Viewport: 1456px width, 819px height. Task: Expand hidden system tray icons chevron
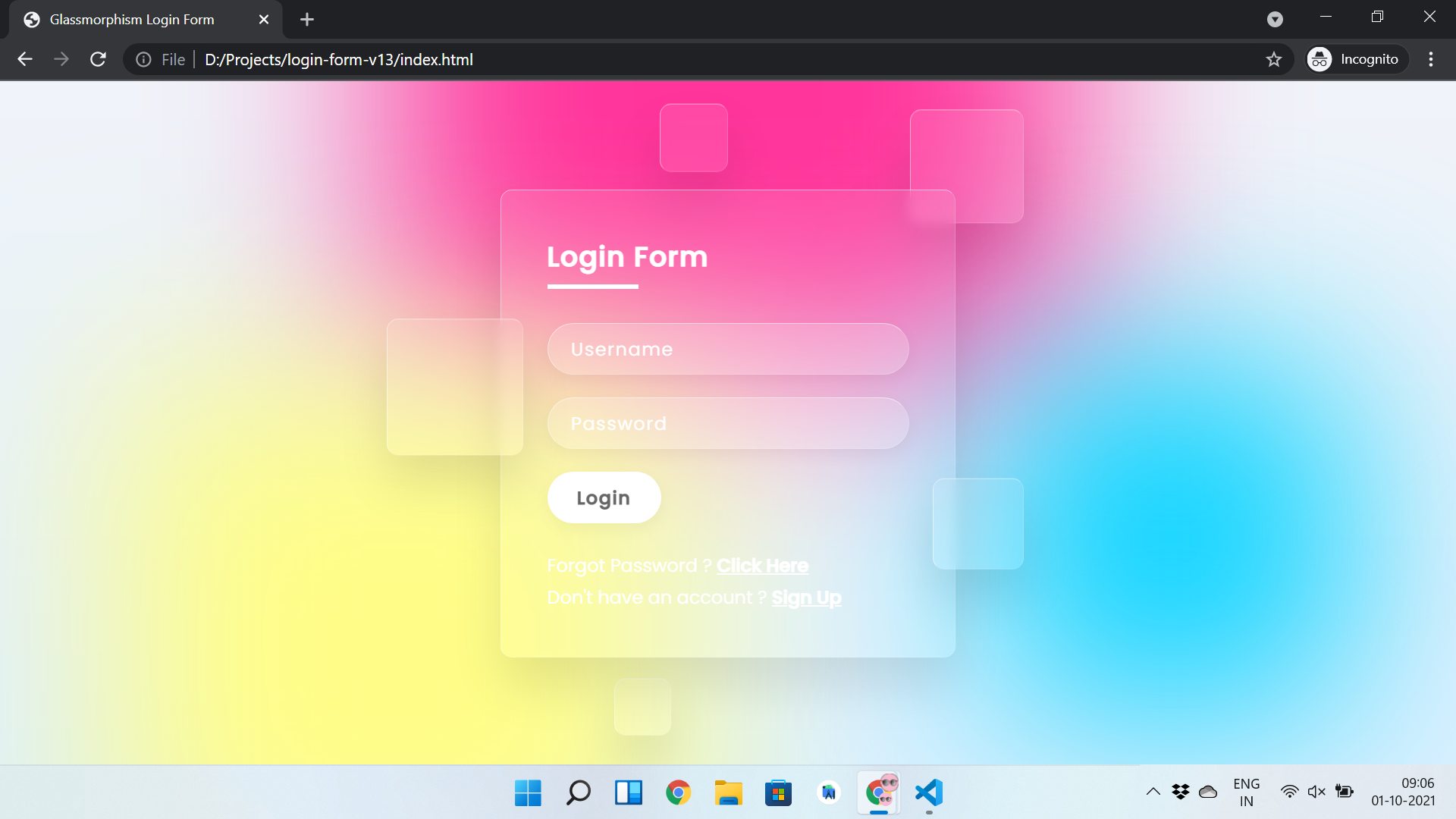pos(1153,792)
